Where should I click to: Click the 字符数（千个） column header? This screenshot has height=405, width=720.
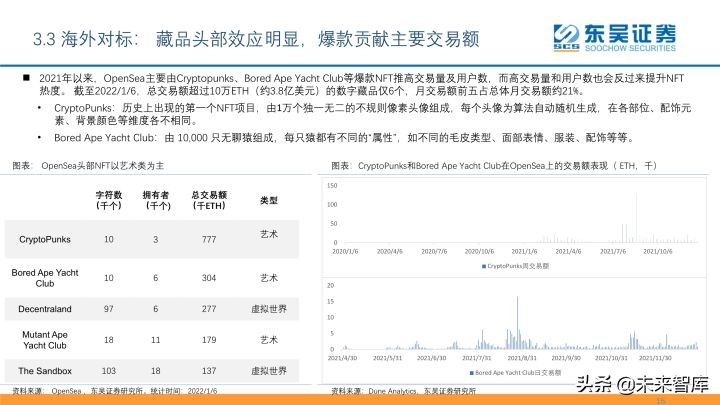tap(109, 200)
